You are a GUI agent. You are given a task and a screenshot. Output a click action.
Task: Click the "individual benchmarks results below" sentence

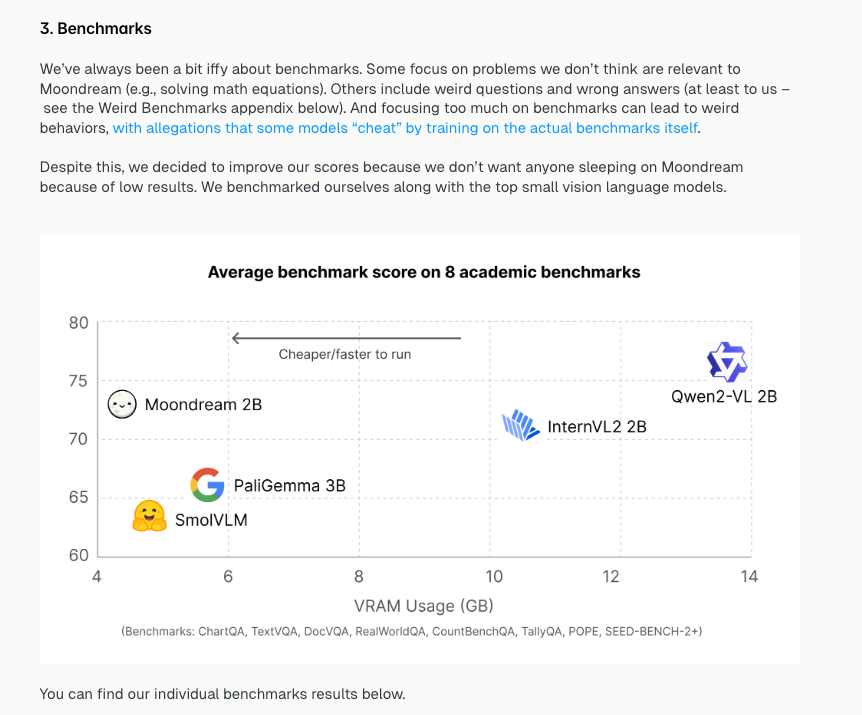coord(222,693)
